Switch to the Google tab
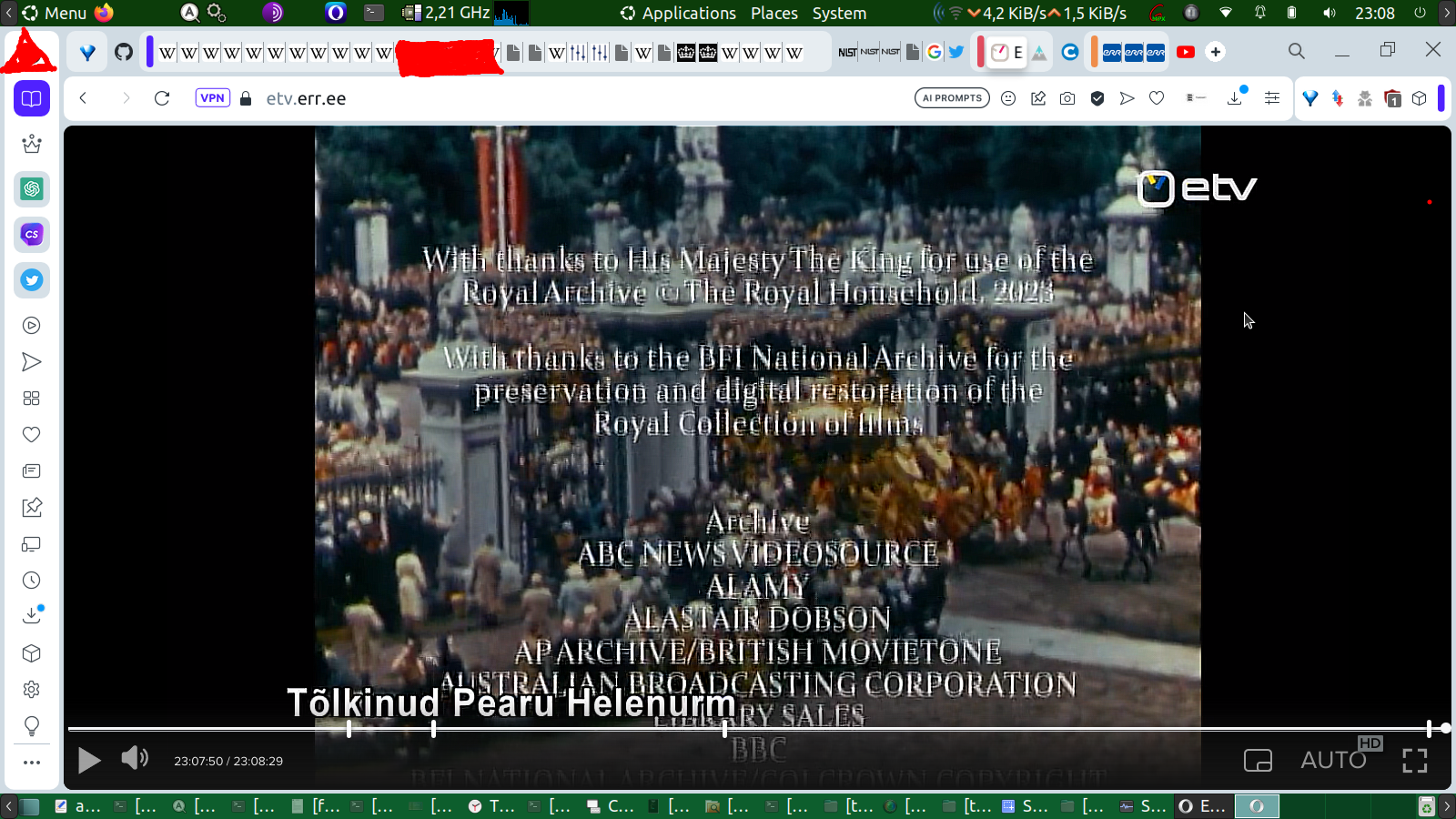1456x819 pixels. tap(935, 52)
